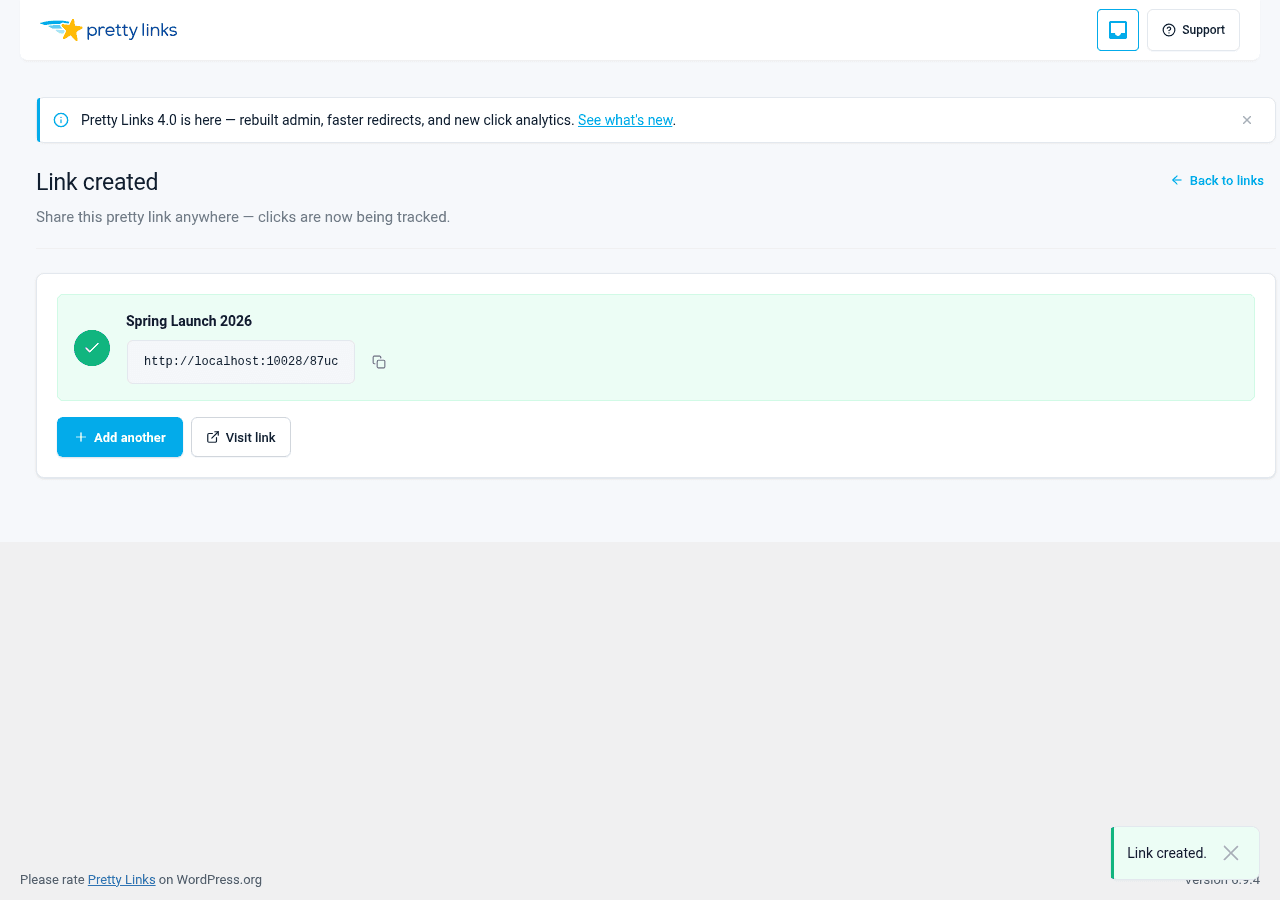Go Back to links

(1217, 181)
